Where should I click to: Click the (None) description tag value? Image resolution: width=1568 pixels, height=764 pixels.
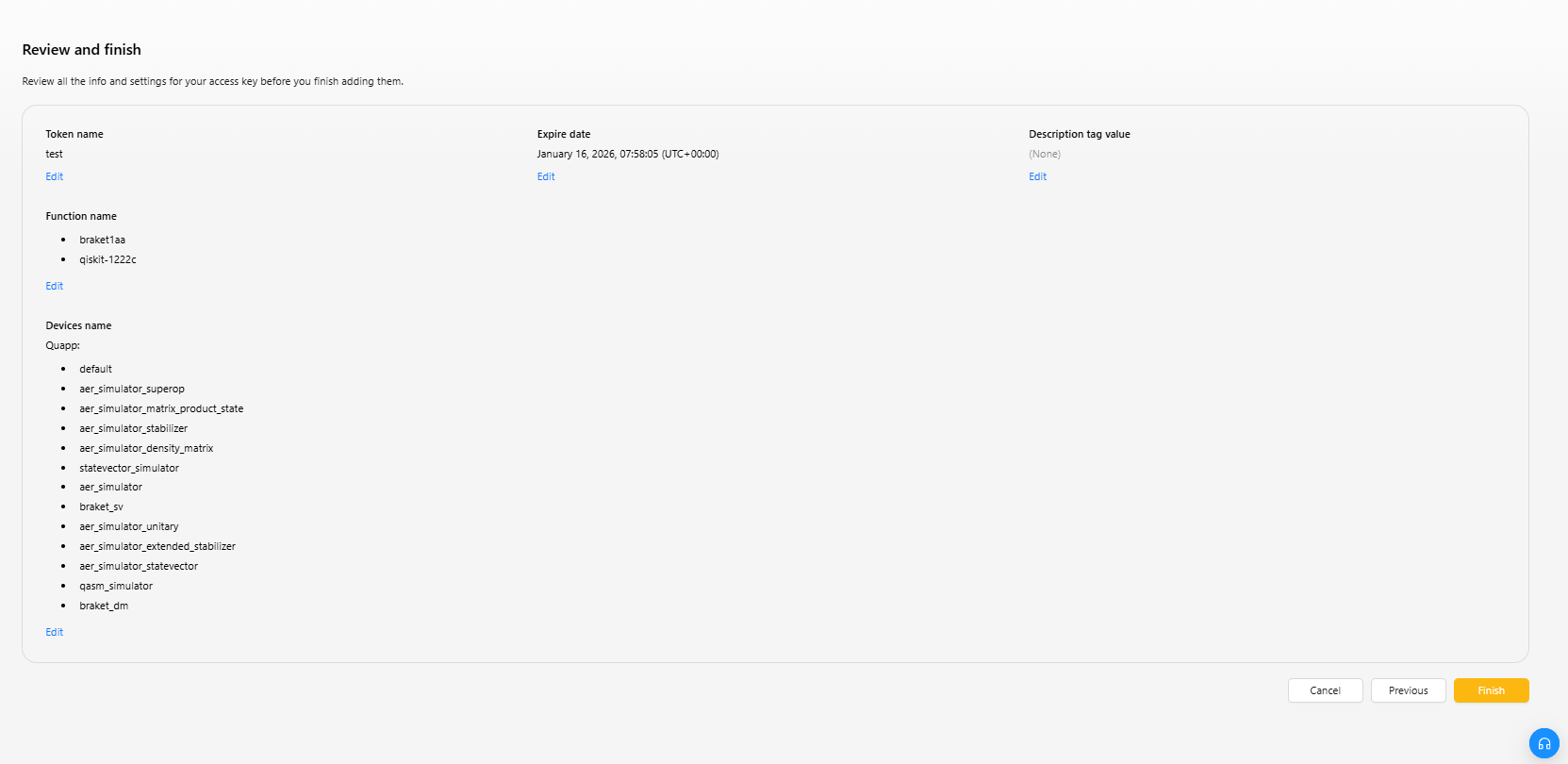pos(1045,154)
